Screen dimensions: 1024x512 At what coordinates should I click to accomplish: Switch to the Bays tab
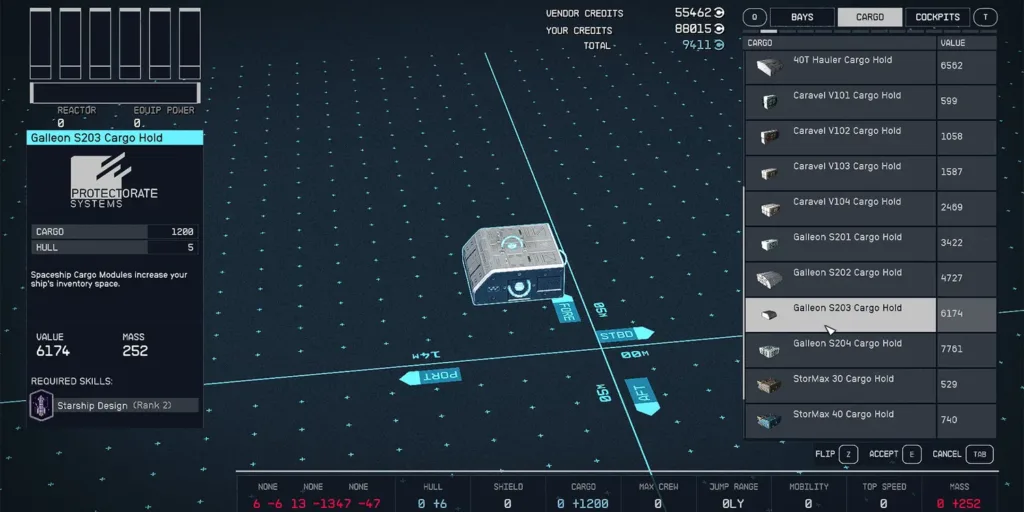tap(802, 17)
